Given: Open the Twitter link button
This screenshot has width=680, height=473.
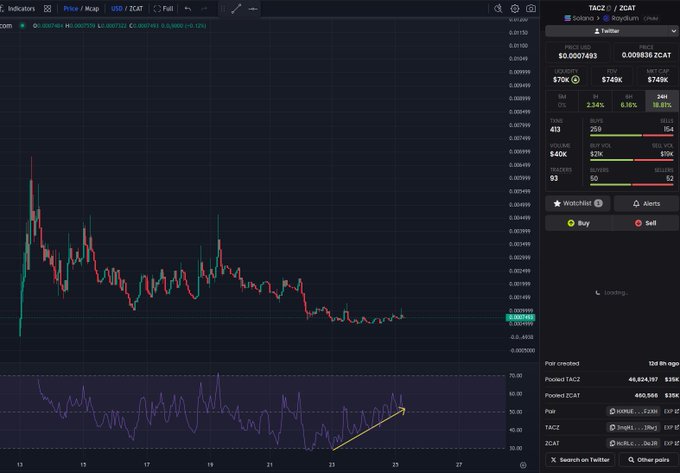Looking at the screenshot, I should point(607,31).
